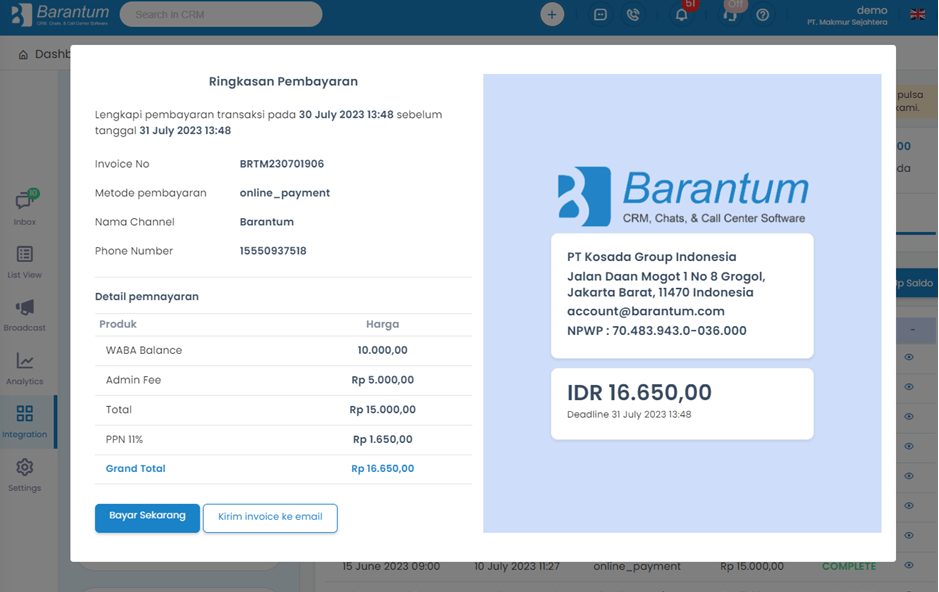939x592 pixels.
Task: Open the notifications bell icon
Action: coord(681,14)
